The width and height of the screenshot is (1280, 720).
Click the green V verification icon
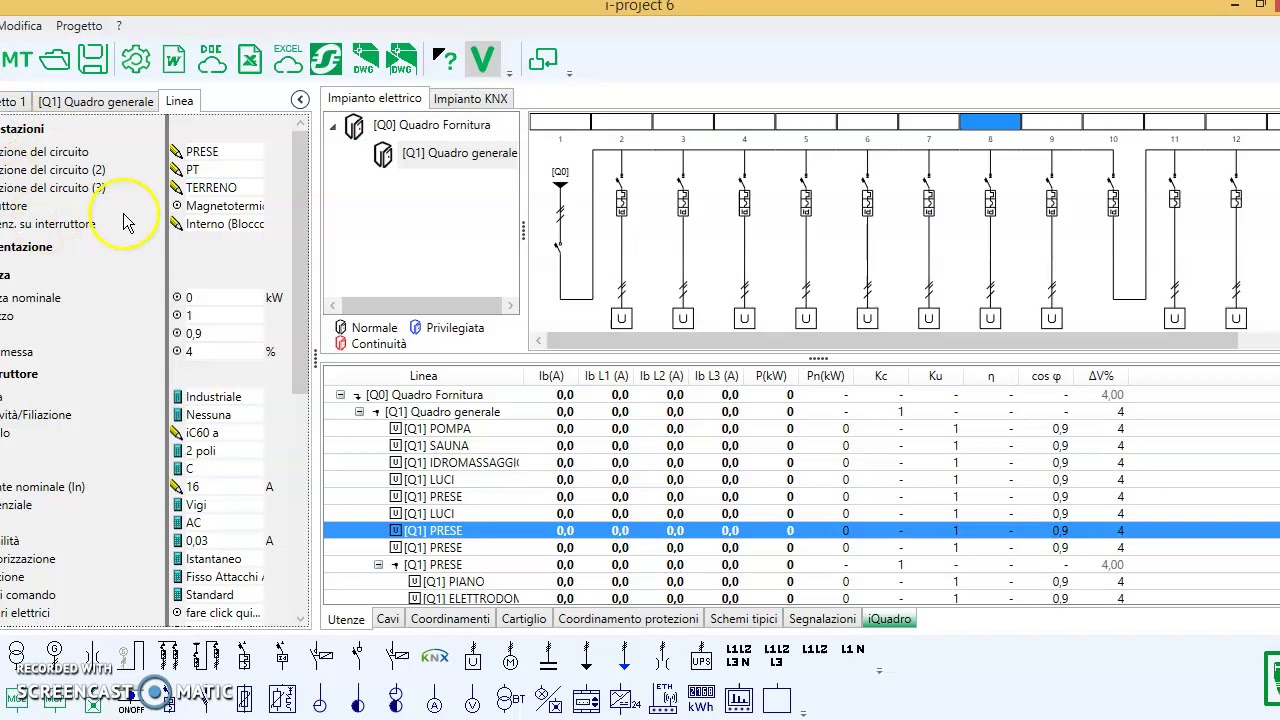pos(482,60)
